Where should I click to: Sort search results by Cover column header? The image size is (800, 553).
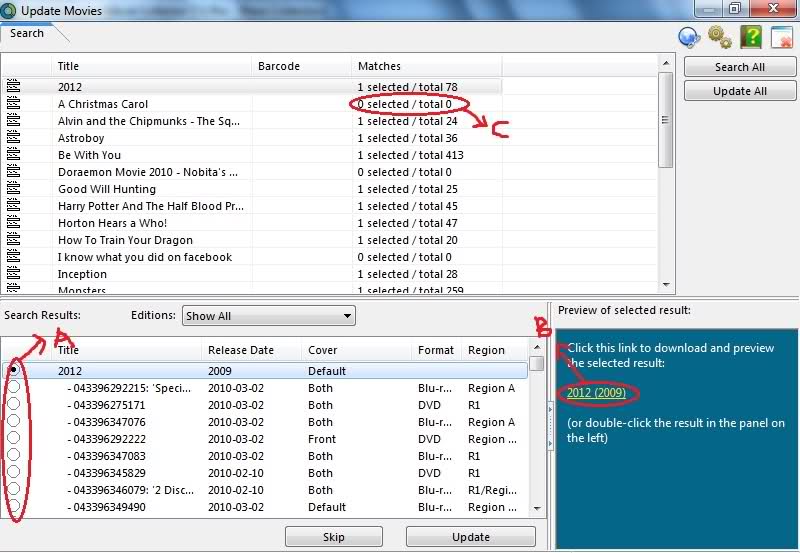[356, 350]
